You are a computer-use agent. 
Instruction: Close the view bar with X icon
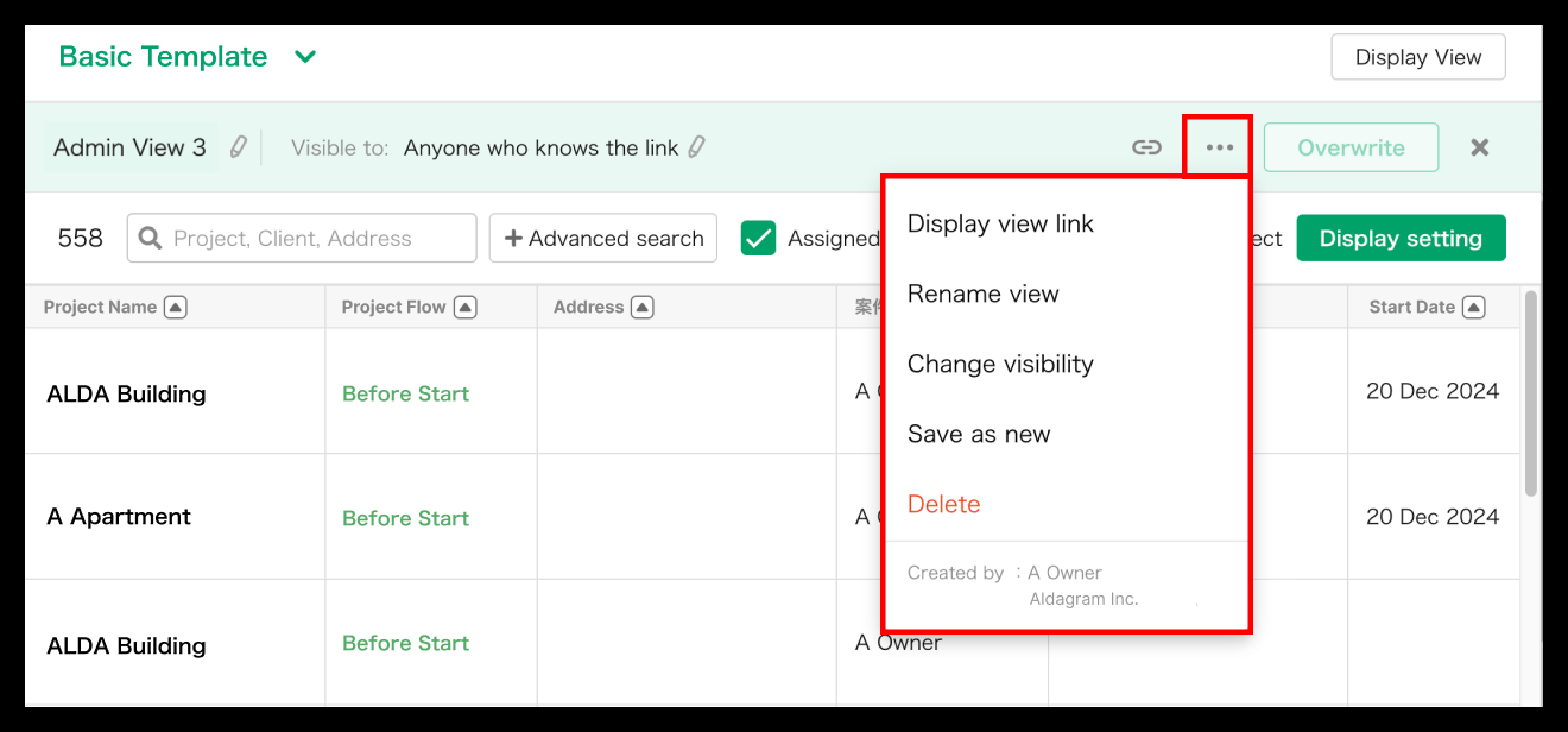[1479, 147]
